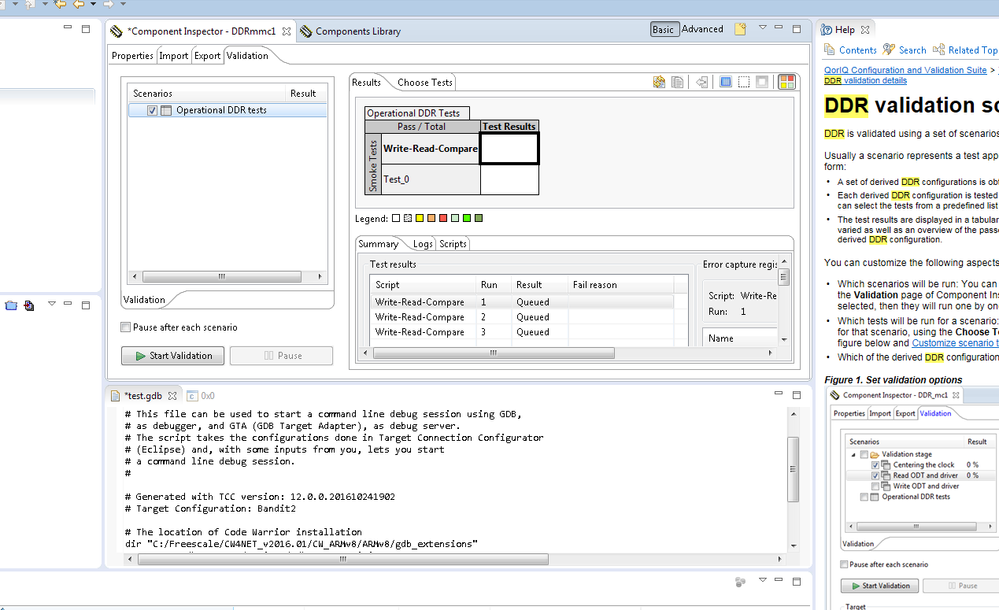Click the yellow note icon beside Advanced
Viewport: 999px width, 610px height.
(740, 29)
